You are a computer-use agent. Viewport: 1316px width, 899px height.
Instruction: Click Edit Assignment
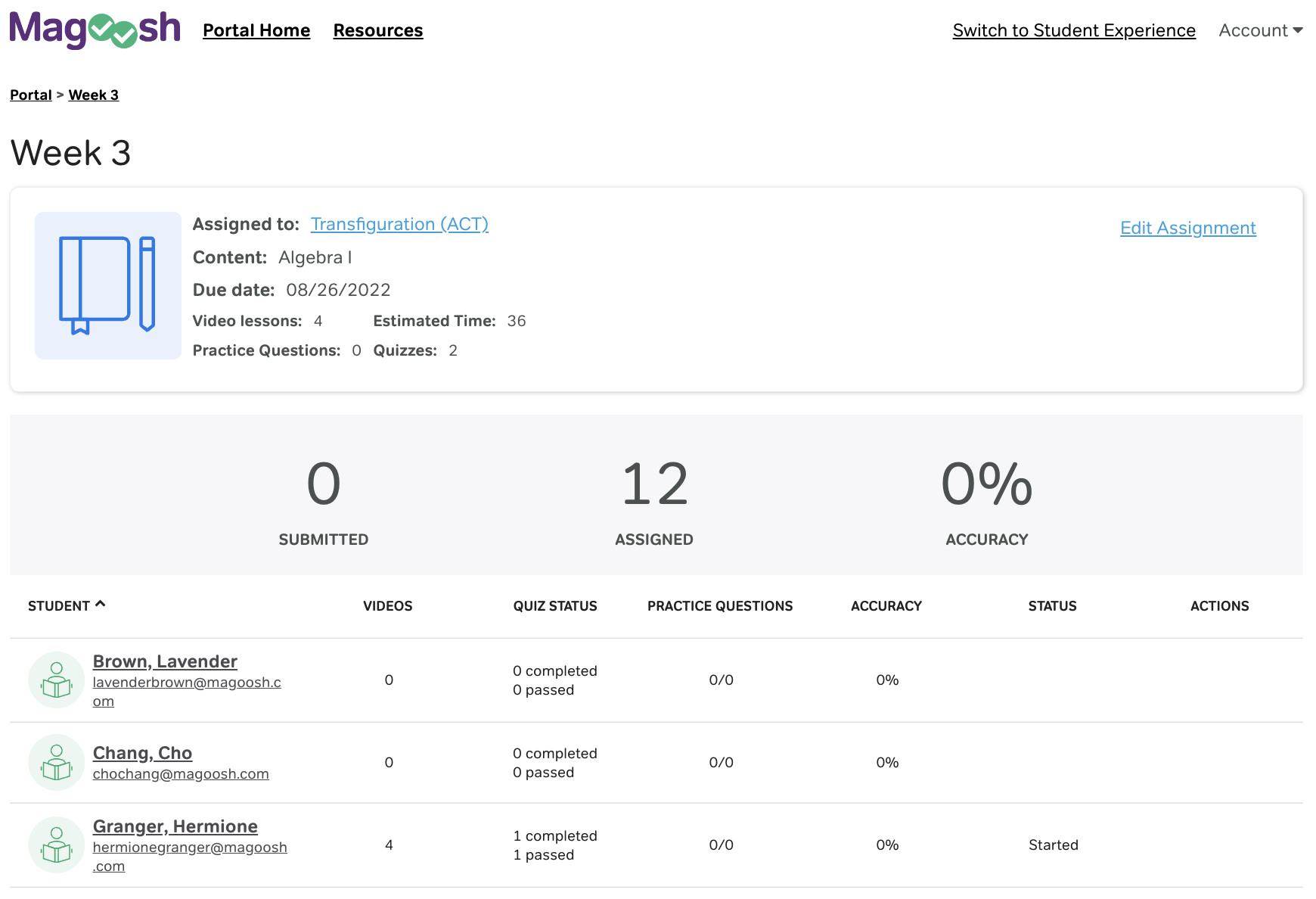pos(1188,228)
